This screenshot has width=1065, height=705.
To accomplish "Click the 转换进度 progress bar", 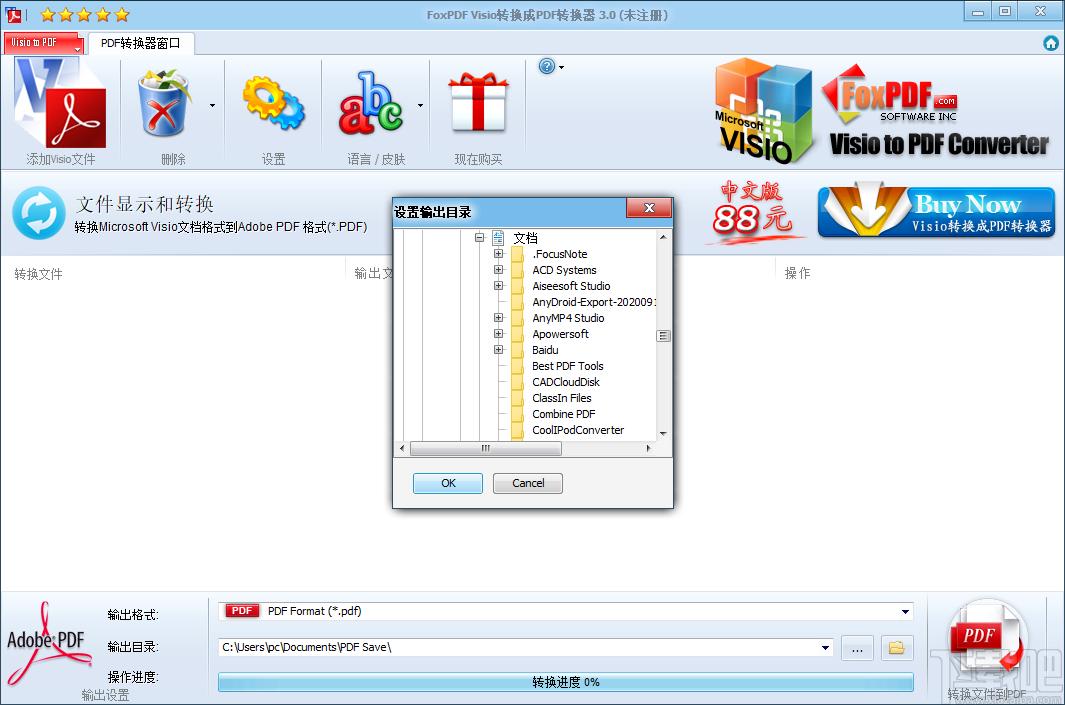I will pyautogui.click(x=566, y=682).
